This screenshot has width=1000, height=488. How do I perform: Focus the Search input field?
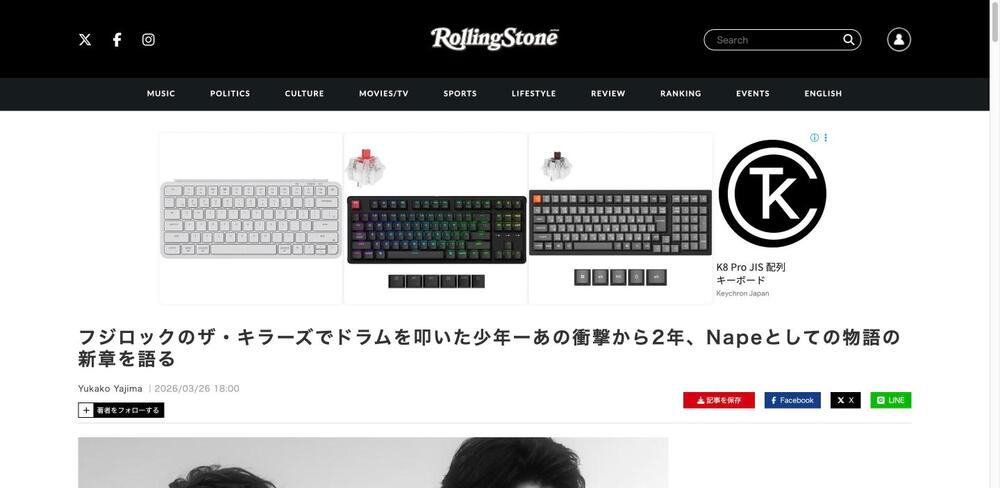point(775,40)
